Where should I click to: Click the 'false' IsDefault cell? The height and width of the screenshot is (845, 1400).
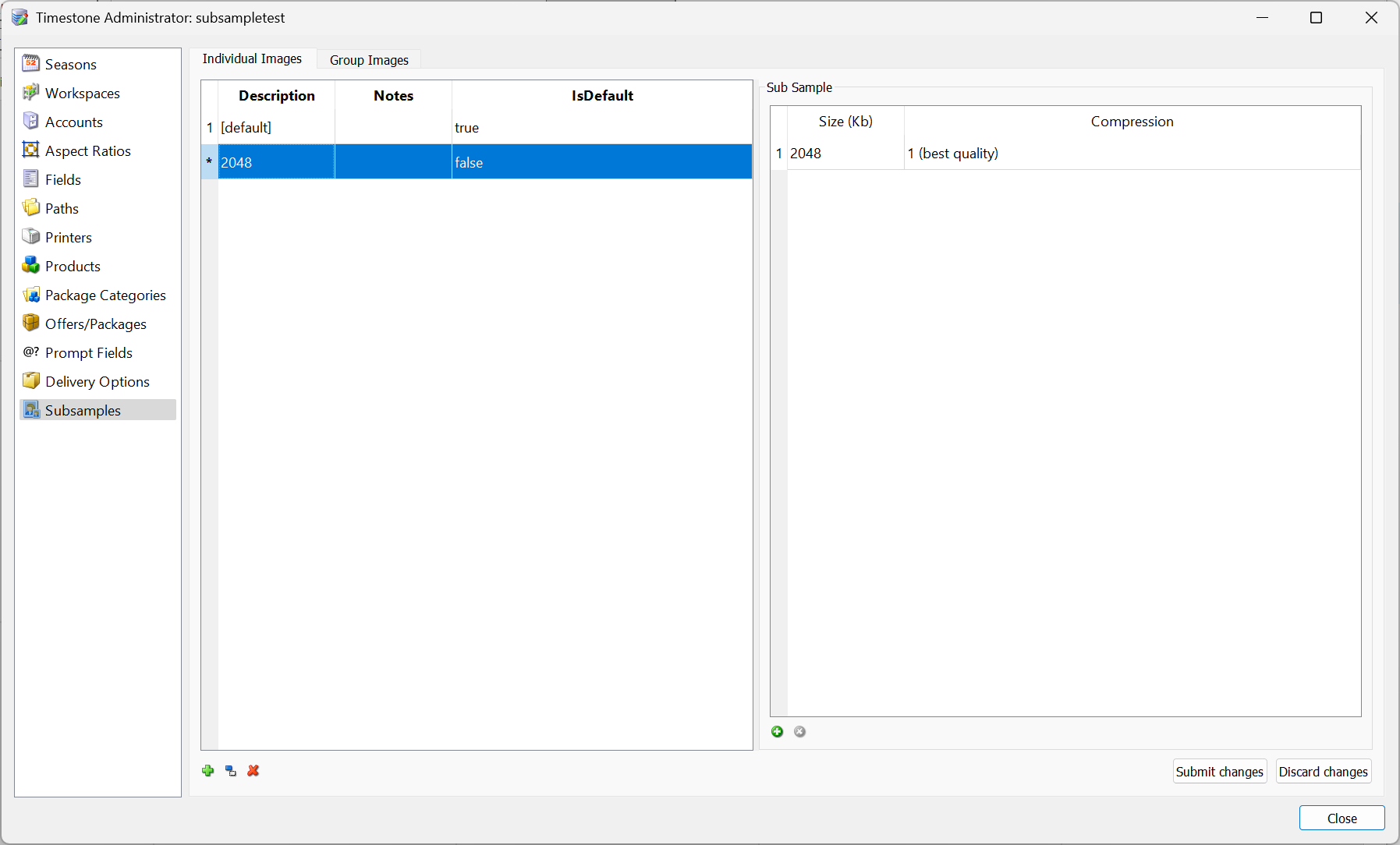coord(602,162)
